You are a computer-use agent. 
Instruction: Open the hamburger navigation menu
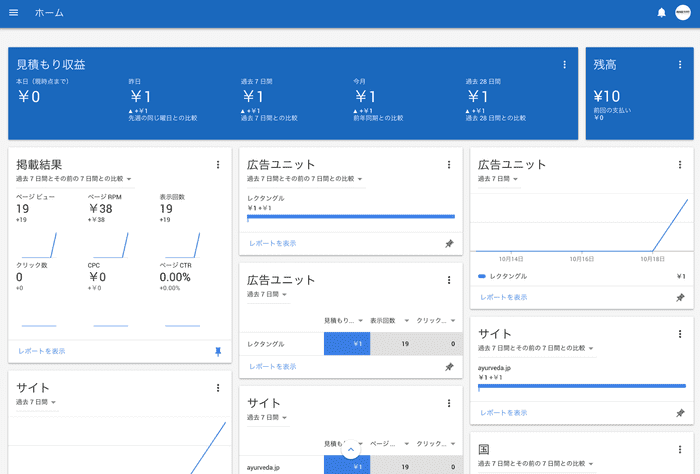point(13,12)
